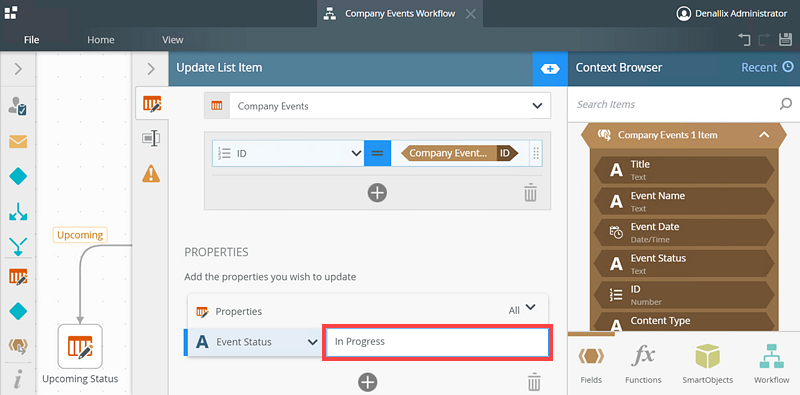Open the app launcher grid icon
800x395 pixels.
(x=11, y=12)
